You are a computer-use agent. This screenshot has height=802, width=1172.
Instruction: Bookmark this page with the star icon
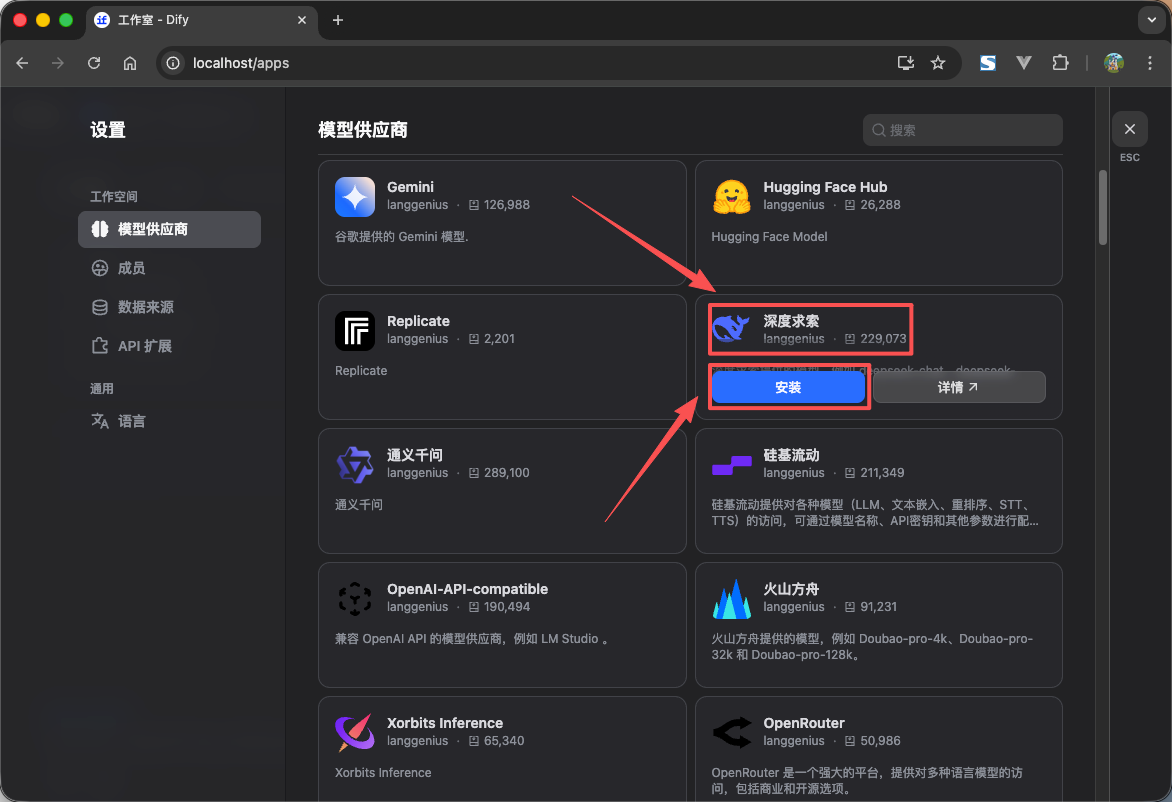tap(938, 63)
